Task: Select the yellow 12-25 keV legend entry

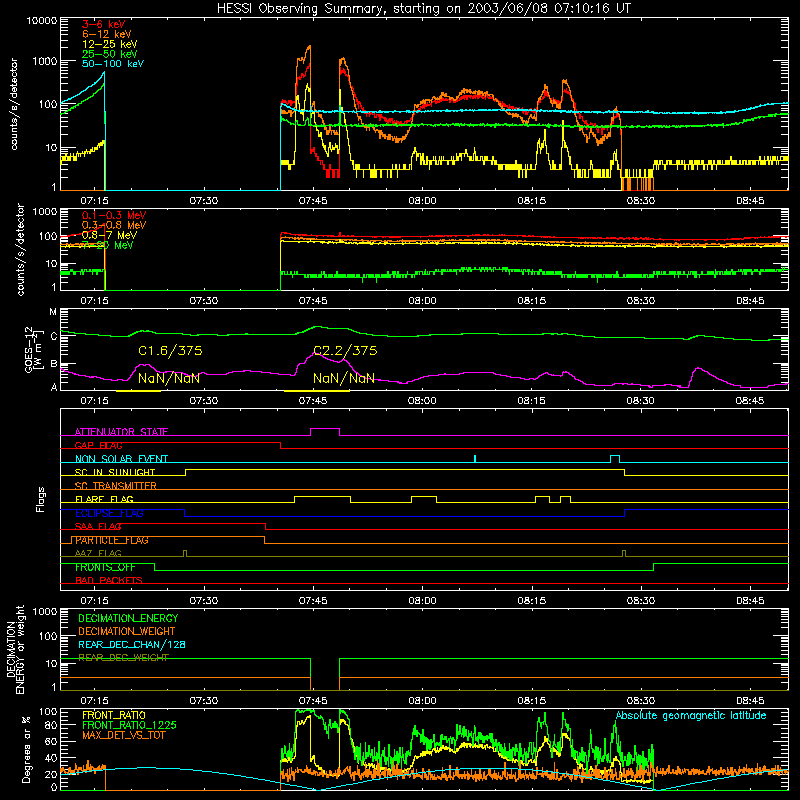Action: point(110,44)
